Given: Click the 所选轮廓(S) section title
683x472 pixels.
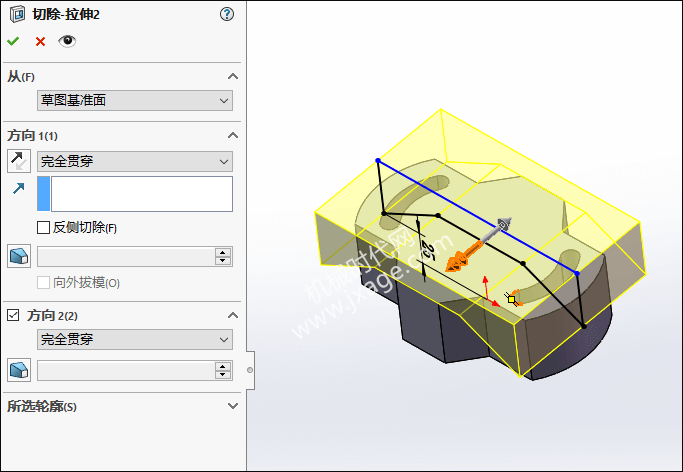Looking at the screenshot, I should (x=42, y=406).
